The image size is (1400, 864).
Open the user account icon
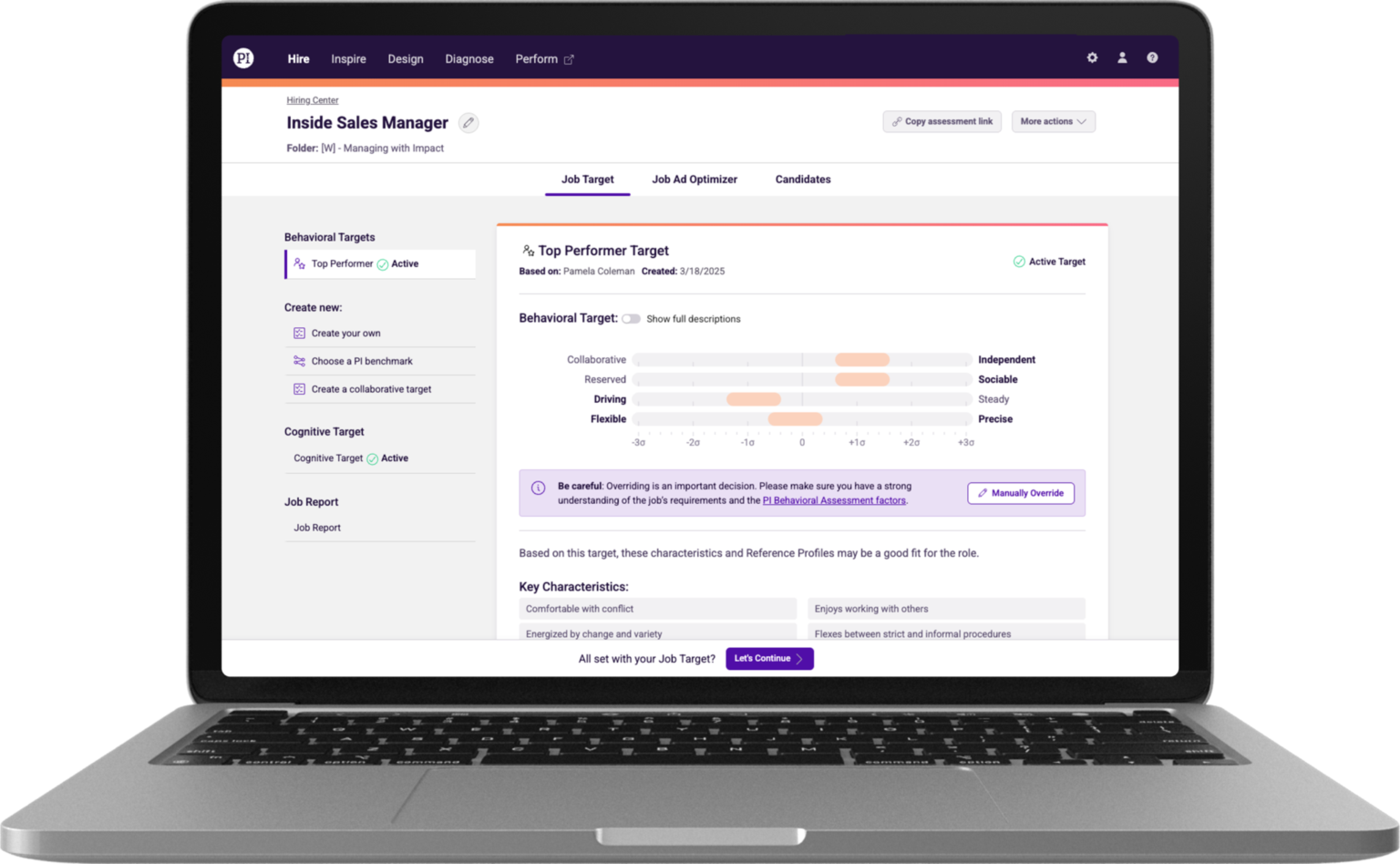[1121, 57]
